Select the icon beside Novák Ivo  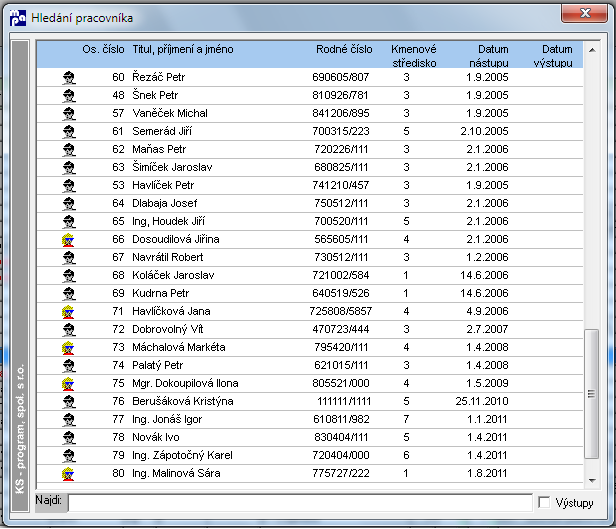(69, 438)
